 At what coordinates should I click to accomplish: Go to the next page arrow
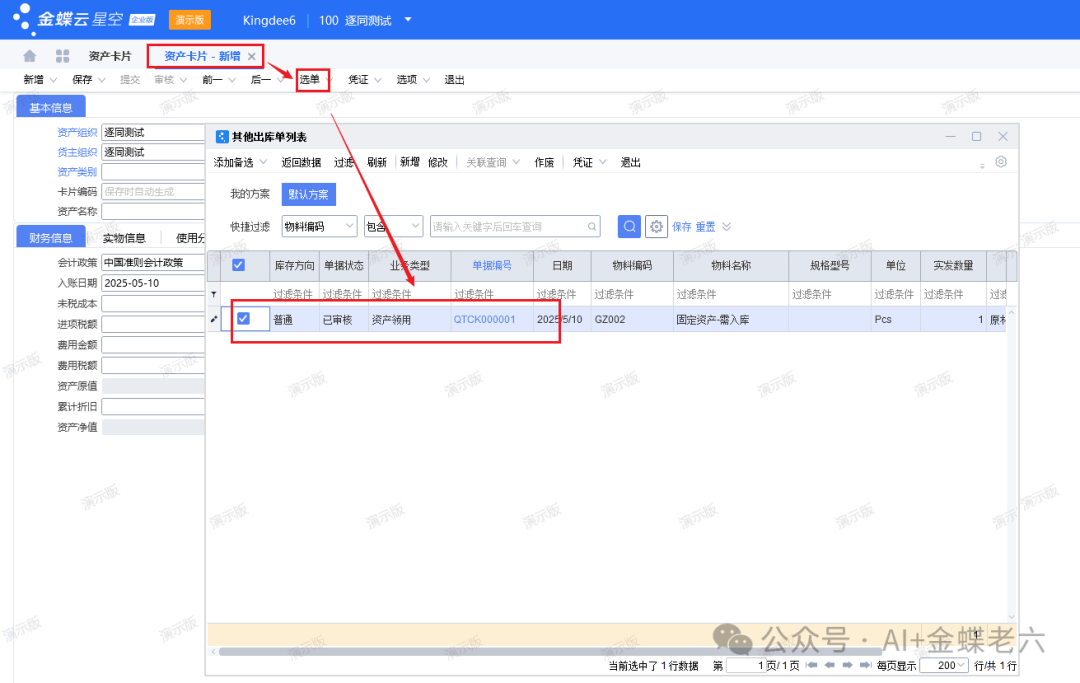(x=847, y=665)
